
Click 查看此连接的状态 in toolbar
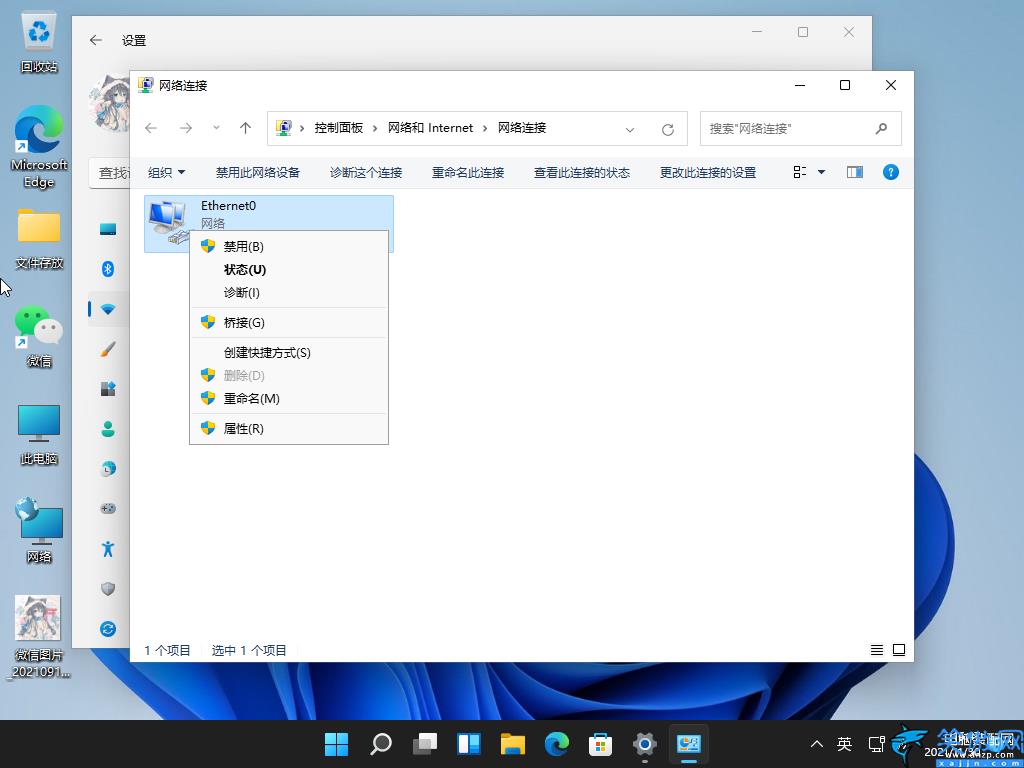[582, 172]
